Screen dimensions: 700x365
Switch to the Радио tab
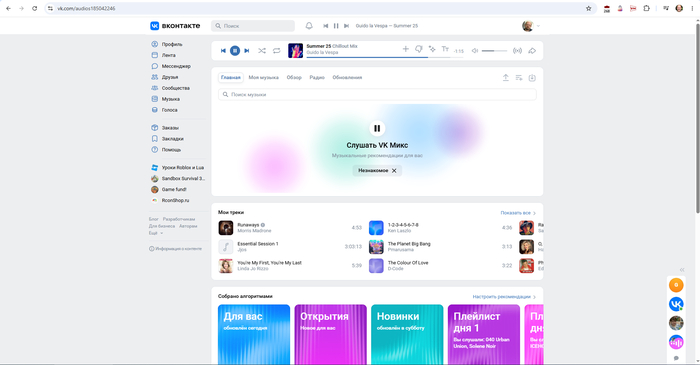pyautogui.click(x=317, y=78)
